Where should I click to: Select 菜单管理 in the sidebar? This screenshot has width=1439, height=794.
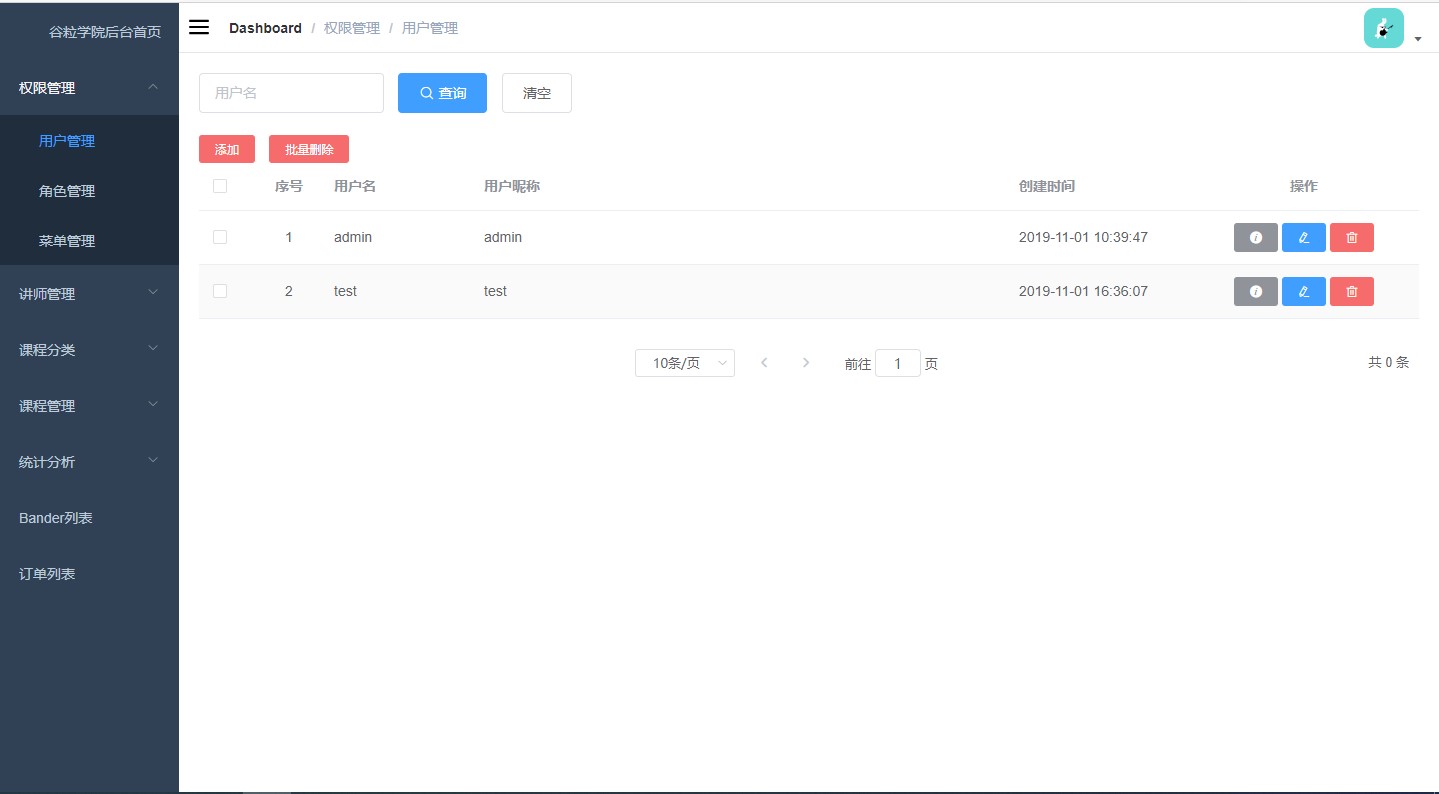(x=67, y=240)
